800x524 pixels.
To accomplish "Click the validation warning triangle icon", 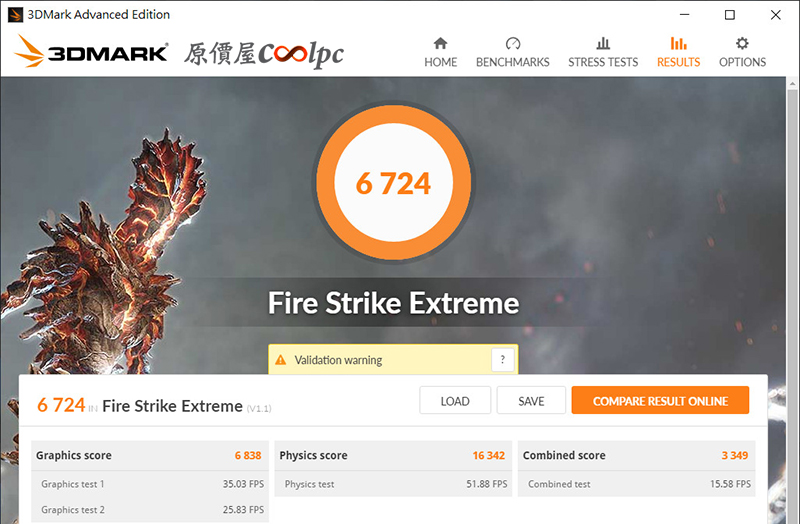I will [281, 360].
